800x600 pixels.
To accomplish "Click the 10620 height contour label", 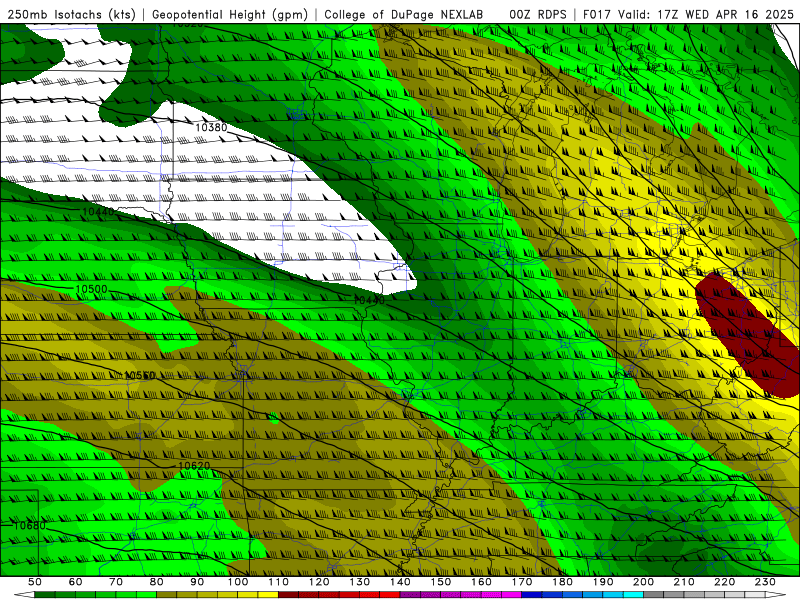I will click(194, 466).
